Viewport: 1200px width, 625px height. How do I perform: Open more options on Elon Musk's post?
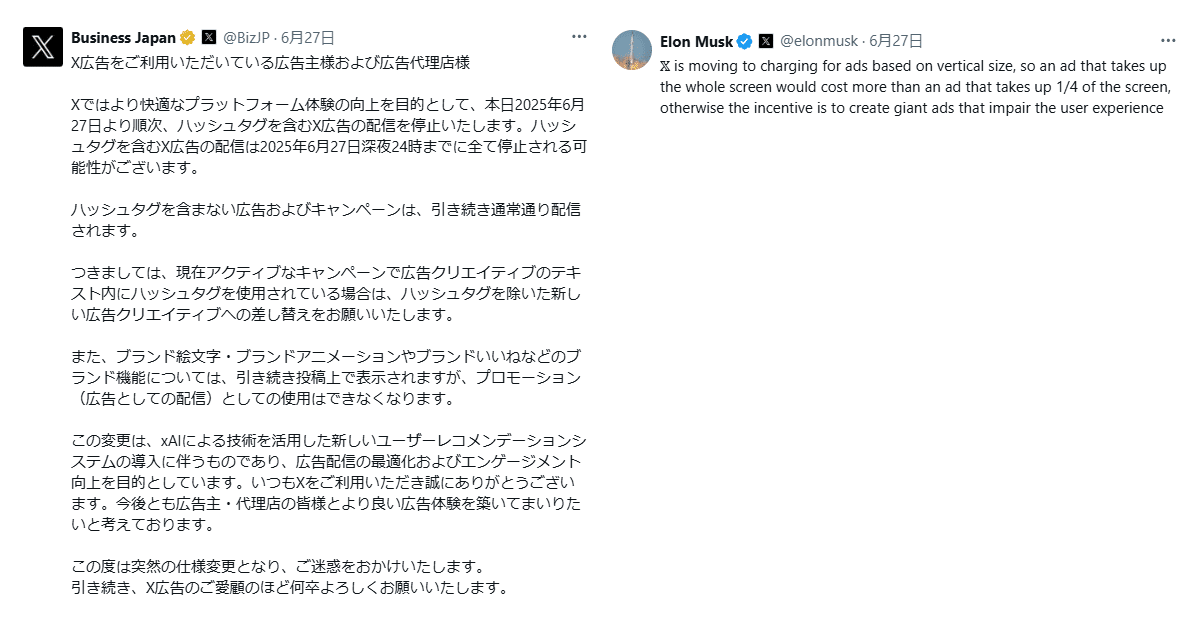(1168, 41)
